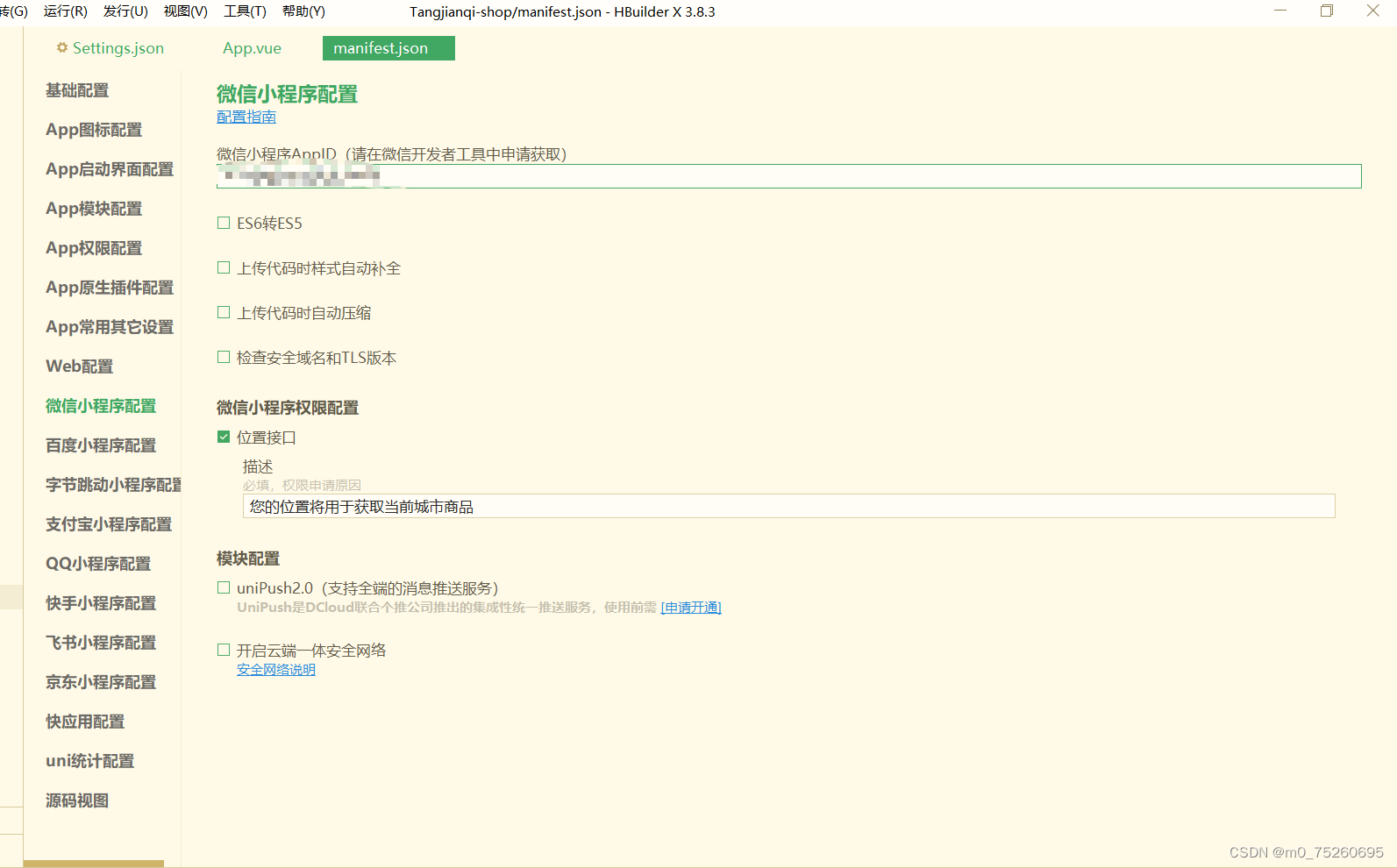Switch to the App.vue tab
The width and height of the screenshot is (1397, 868).
(x=252, y=48)
